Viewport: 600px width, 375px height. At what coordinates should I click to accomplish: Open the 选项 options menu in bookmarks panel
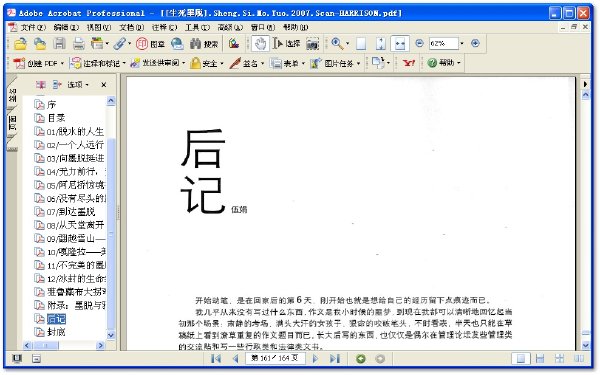click(x=78, y=85)
